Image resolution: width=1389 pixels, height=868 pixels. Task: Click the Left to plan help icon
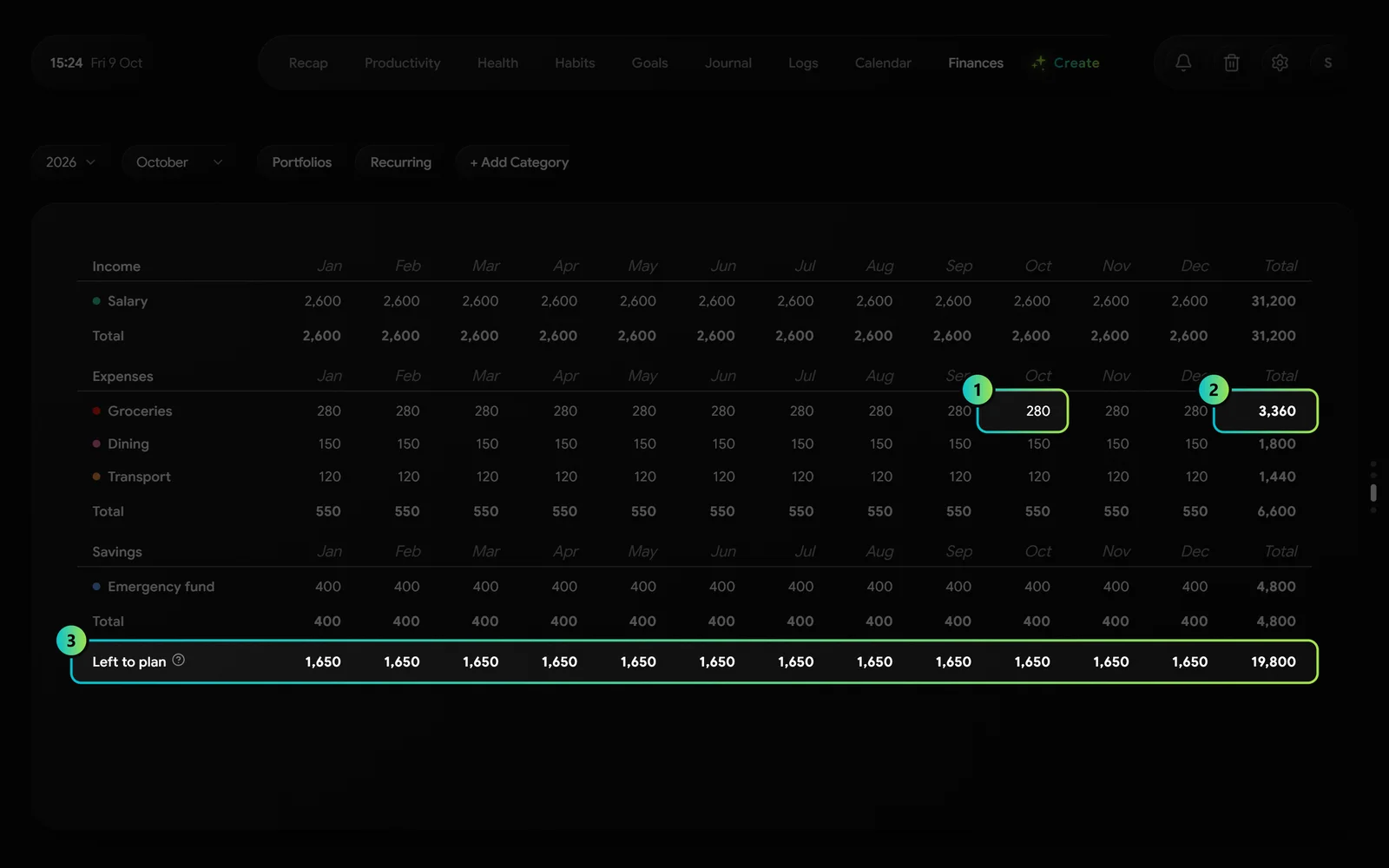(178, 661)
